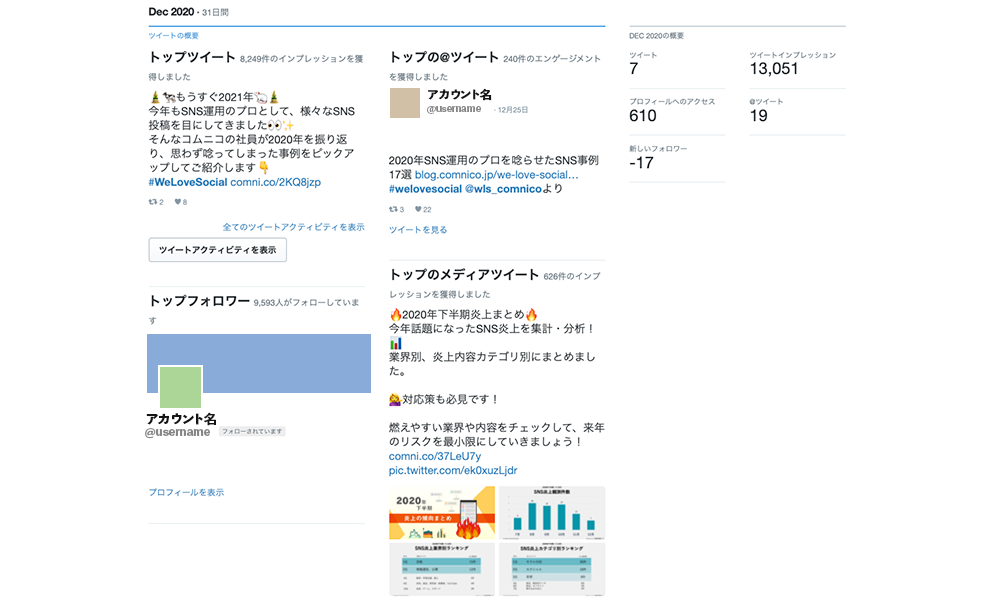The image size is (1000, 600).
Task: Click the green avatar of the top follower
Action: (180, 387)
